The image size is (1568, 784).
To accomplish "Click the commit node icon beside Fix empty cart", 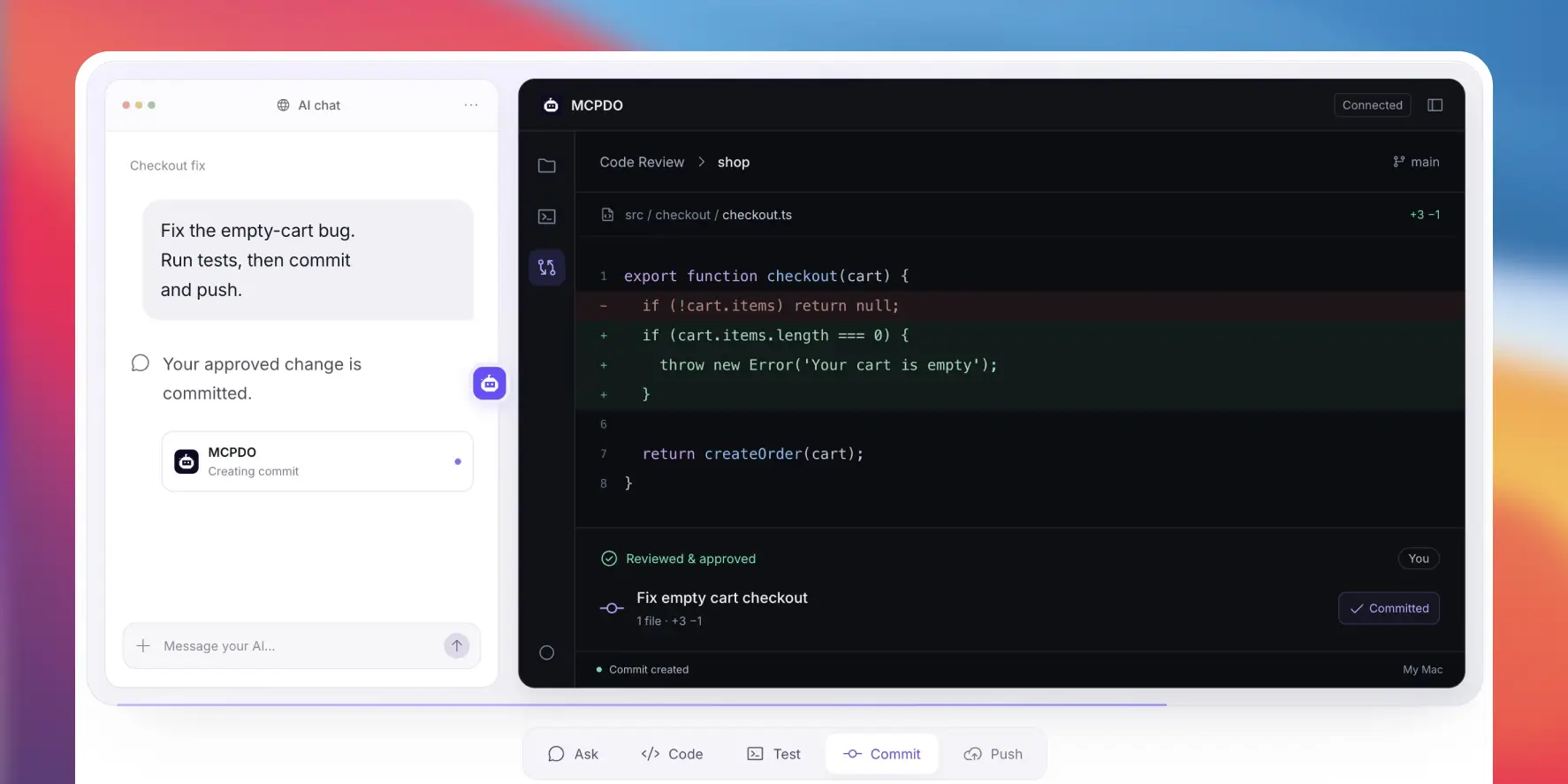I will [x=612, y=608].
